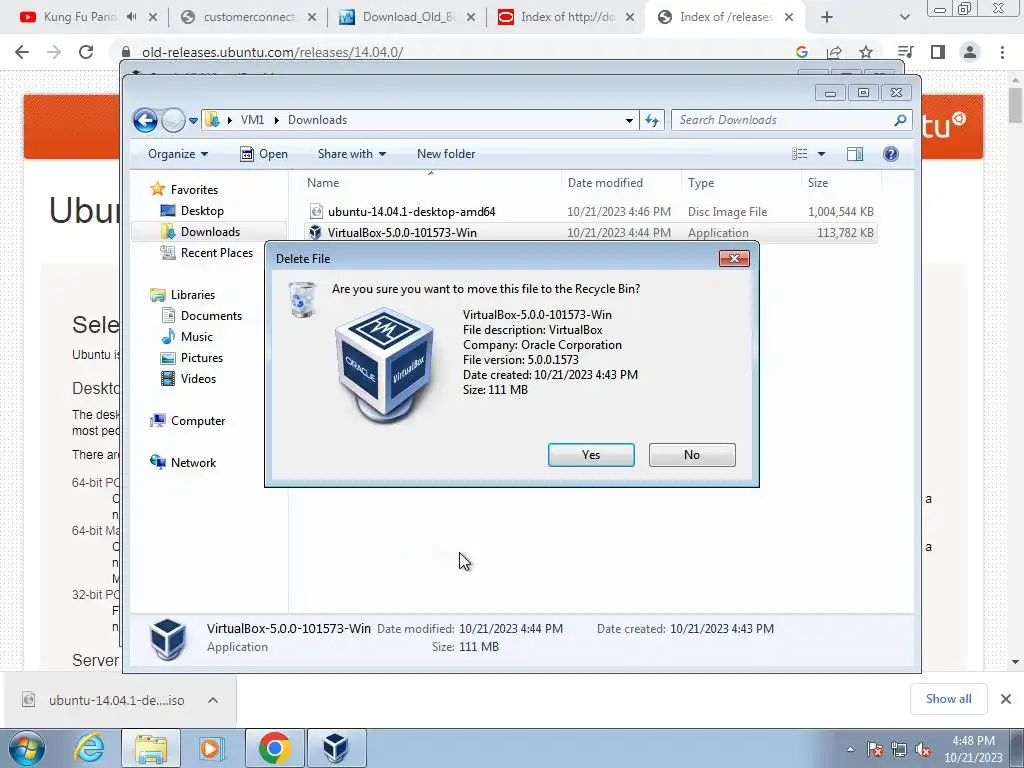Open Chrome media control icon
Image resolution: width=1024 pixels, height=768 pixels.
click(905, 52)
